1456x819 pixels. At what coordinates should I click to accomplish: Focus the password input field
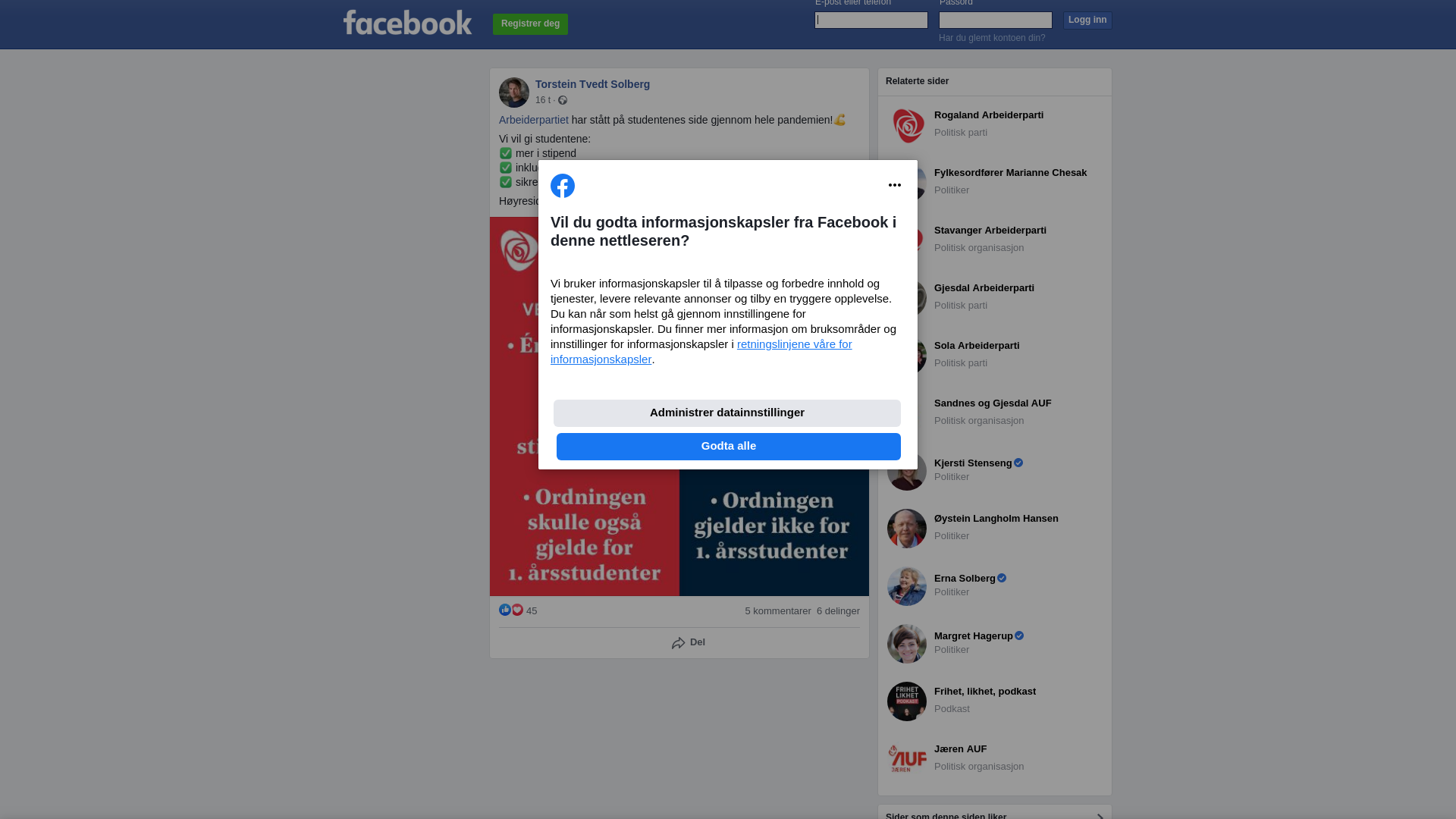[x=996, y=20]
